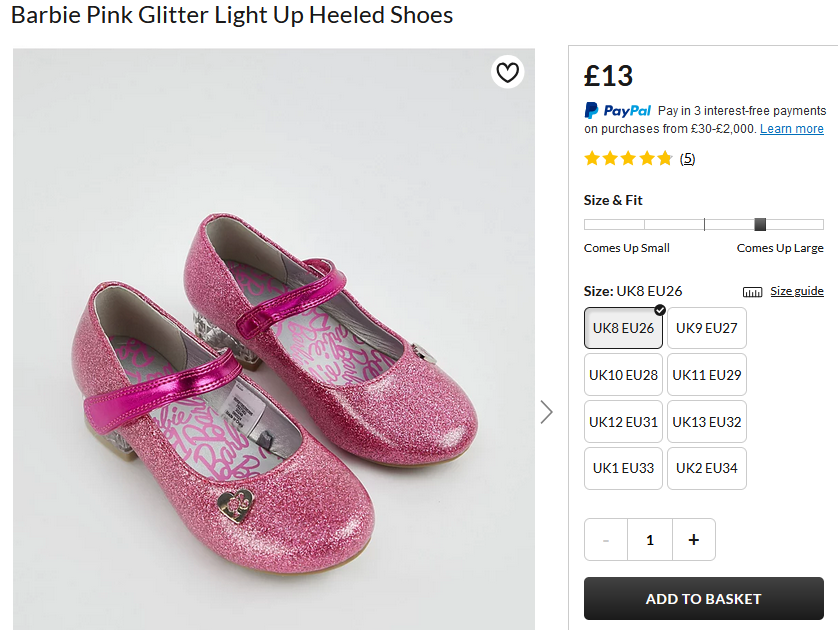Choose size UK10 EU28
The height and width of the screenshot is (630, 838).
tap(623, 375)
